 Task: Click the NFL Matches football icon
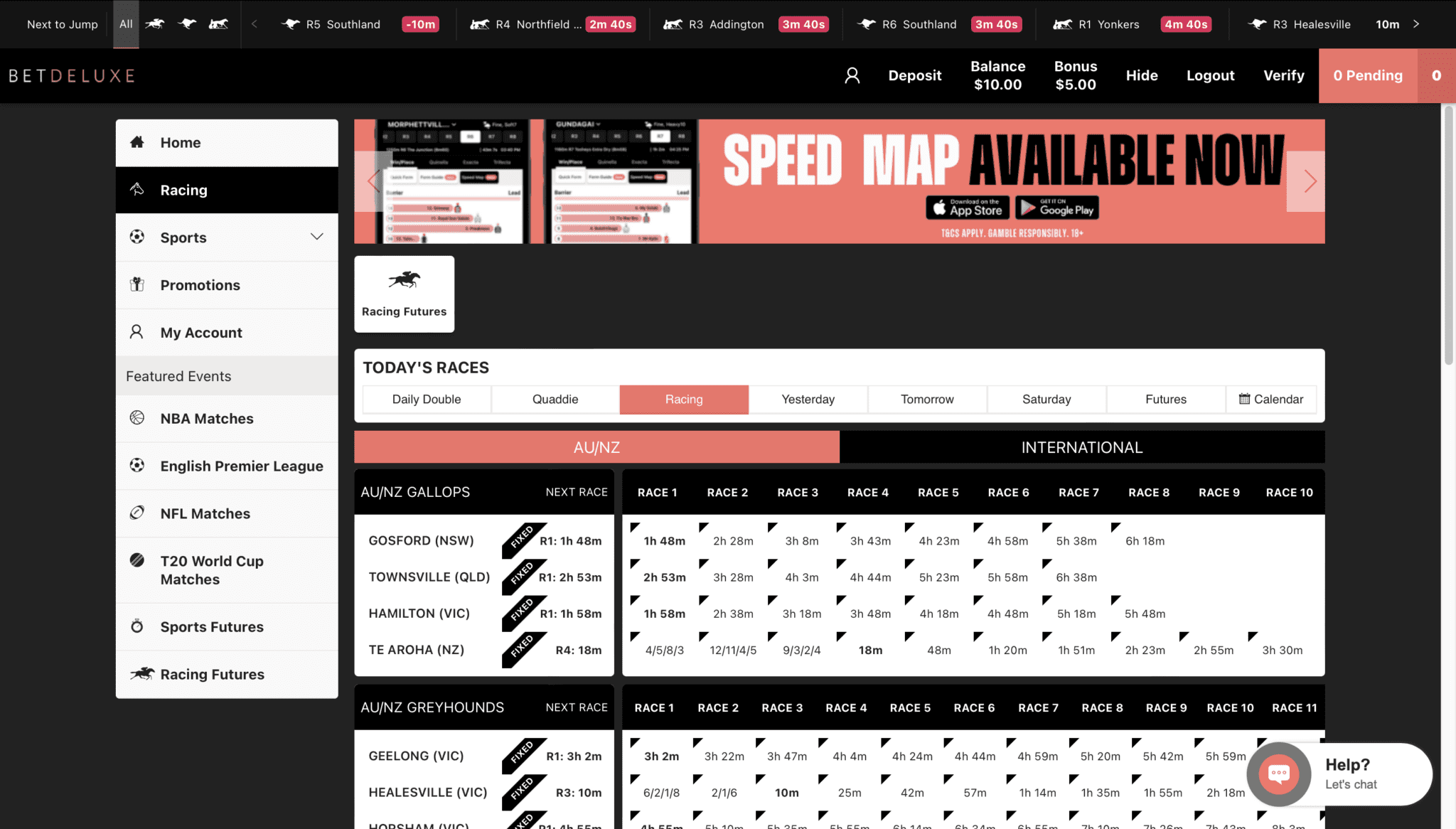(137, 513)
